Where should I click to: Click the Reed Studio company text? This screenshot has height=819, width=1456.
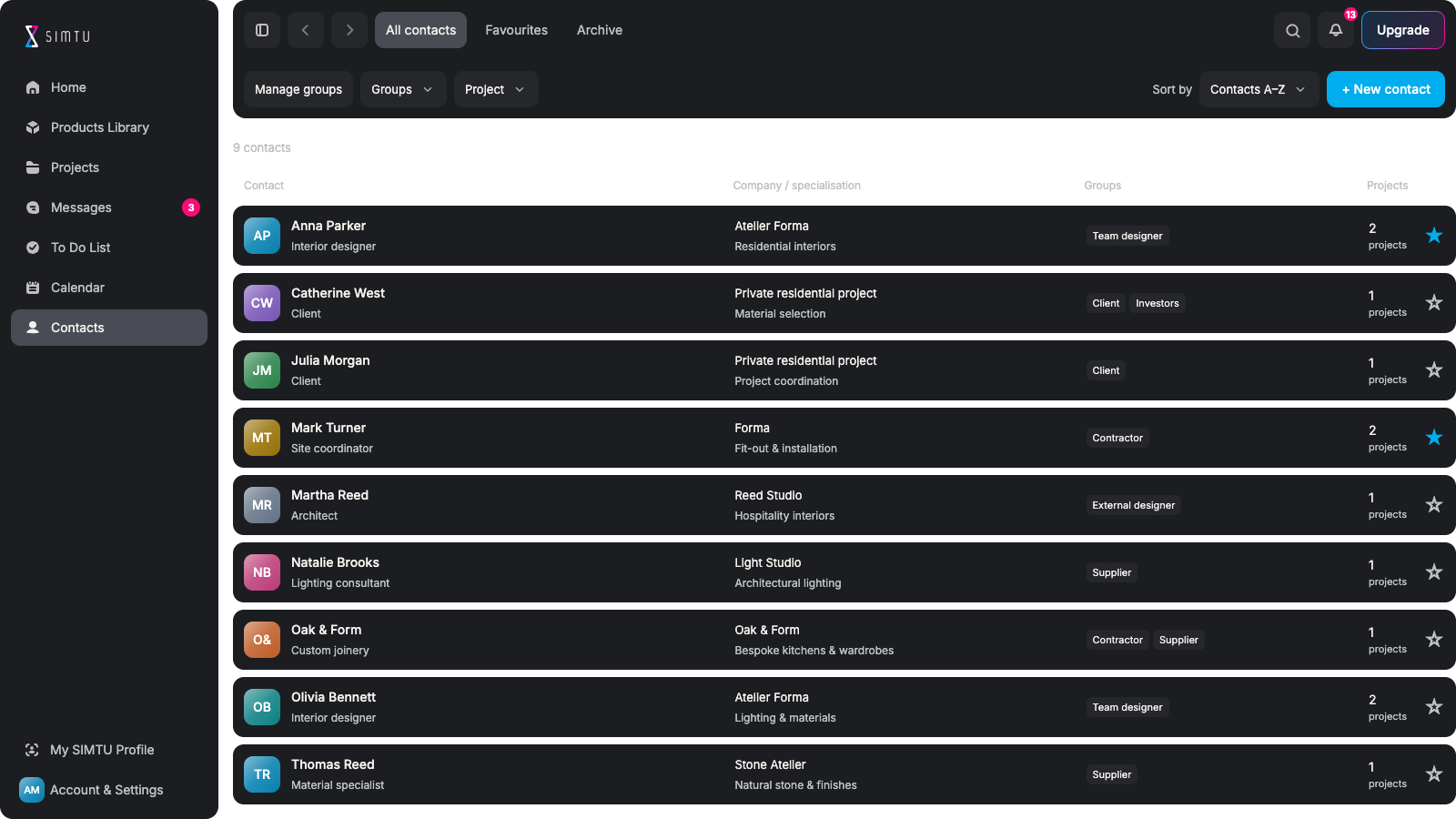pyautogui.click(x=769, y=495)
